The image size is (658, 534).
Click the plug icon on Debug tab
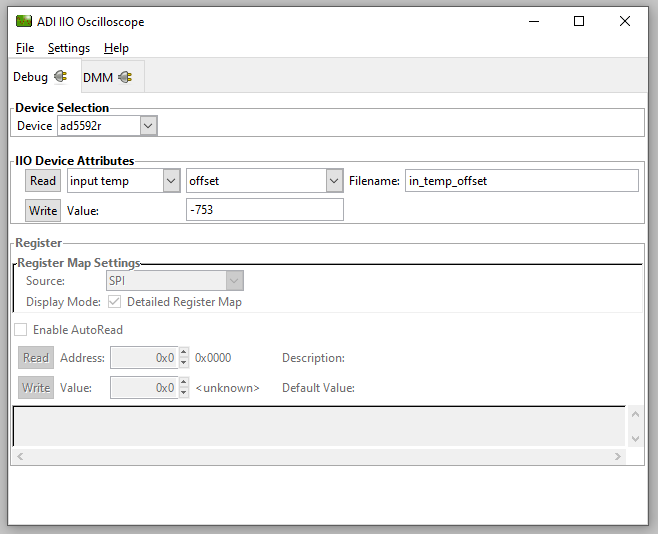[60, 77]
